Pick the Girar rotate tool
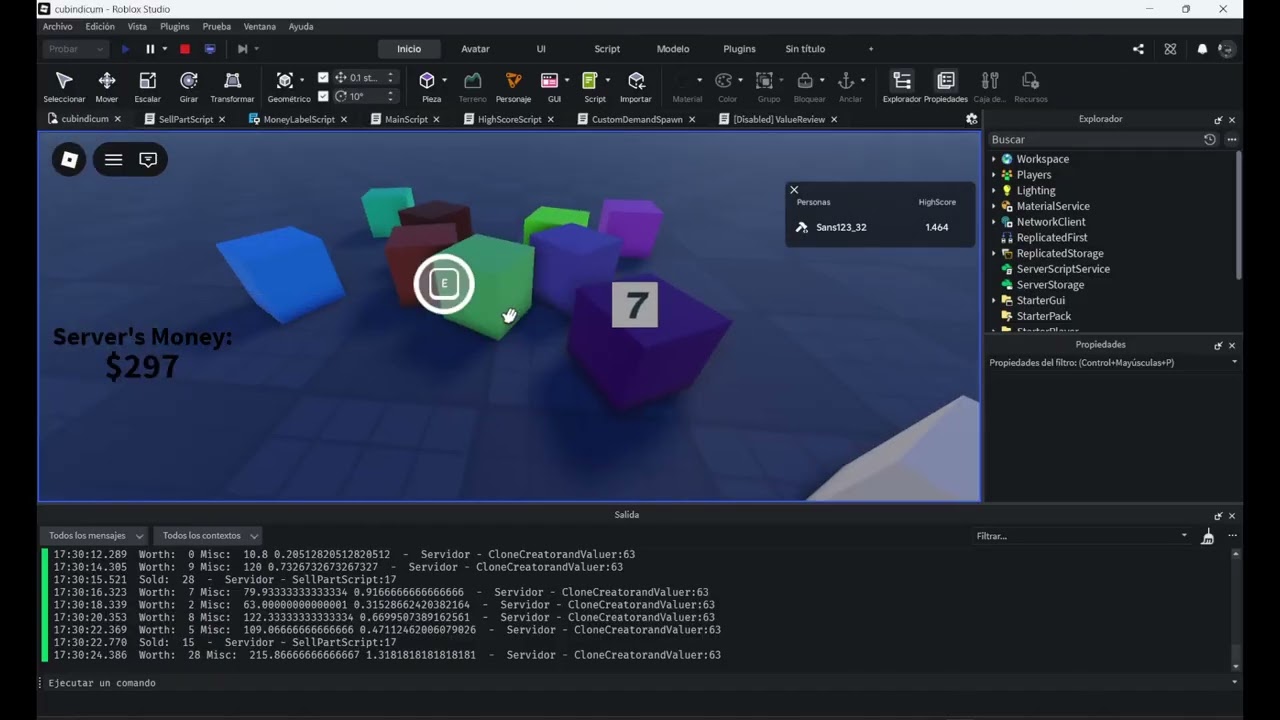The image size is (1280, 720). pos(188,87)
